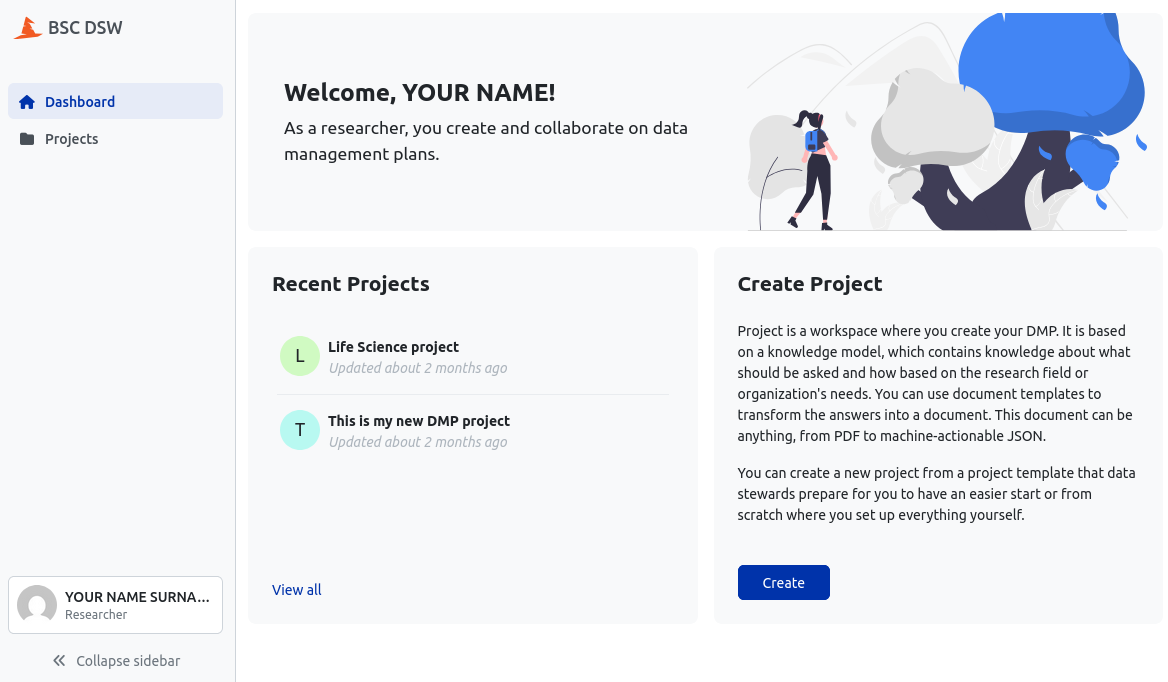Open 'This is my new DMP project'
This screenshot has width=1168, height=682.
click(418, 421)
